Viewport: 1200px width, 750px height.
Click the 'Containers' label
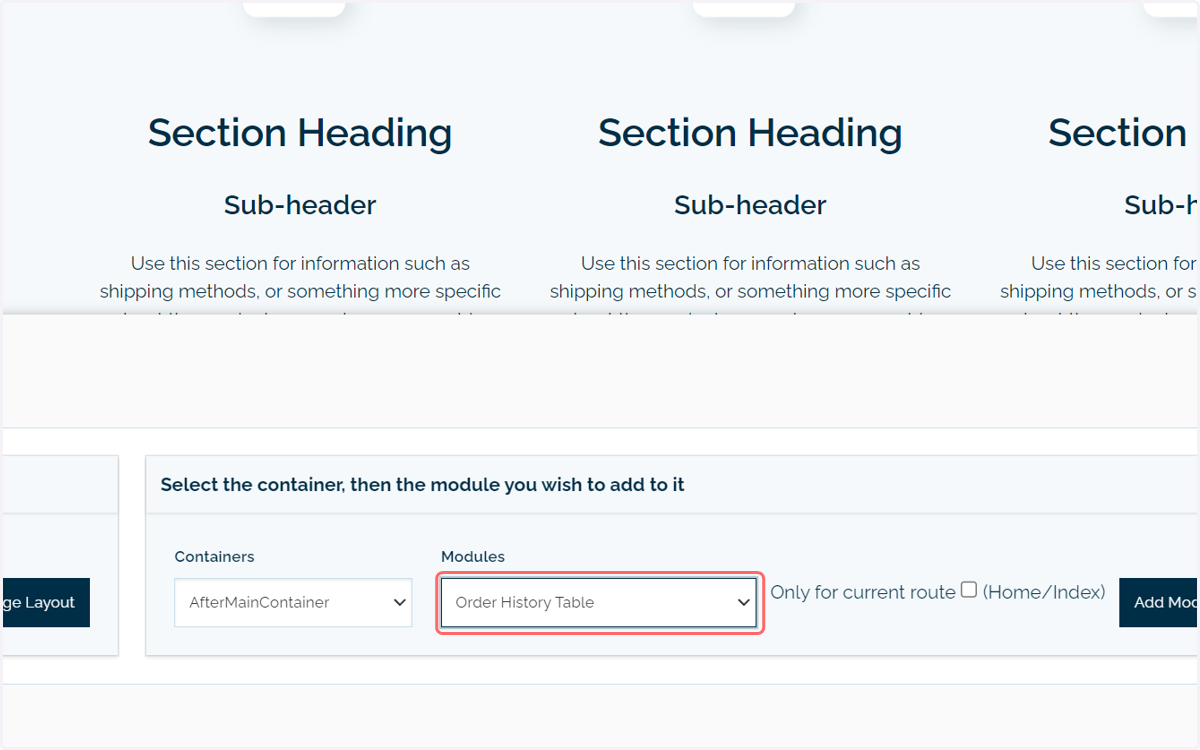click(x=214, y=556)
